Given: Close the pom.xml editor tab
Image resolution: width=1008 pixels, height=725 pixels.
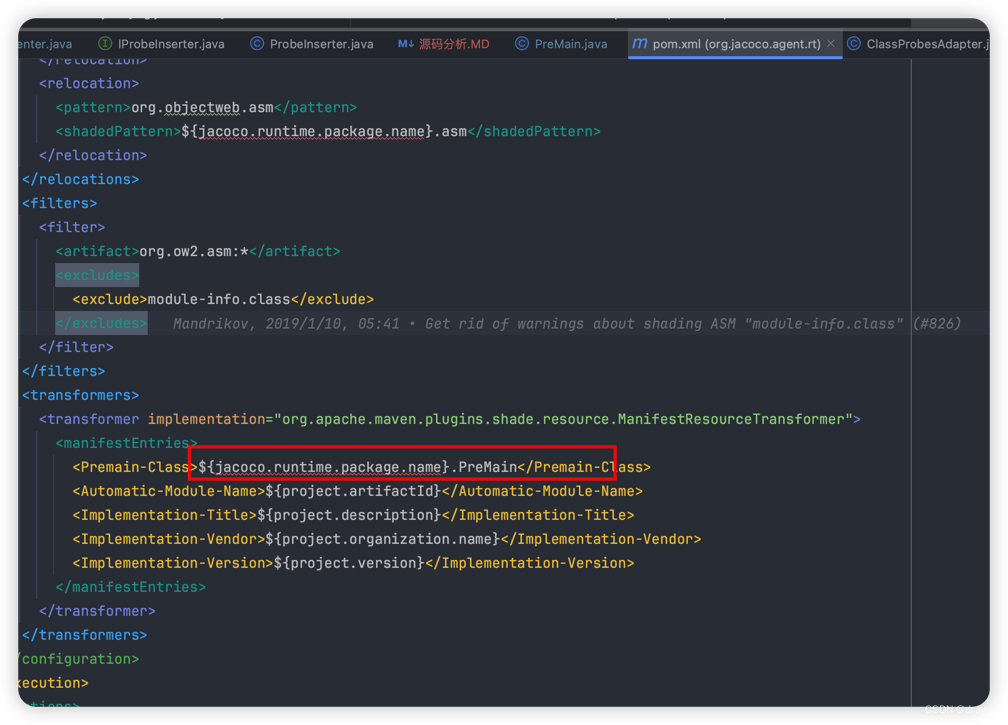Looking at the screenshot, I should pos(831,43).
